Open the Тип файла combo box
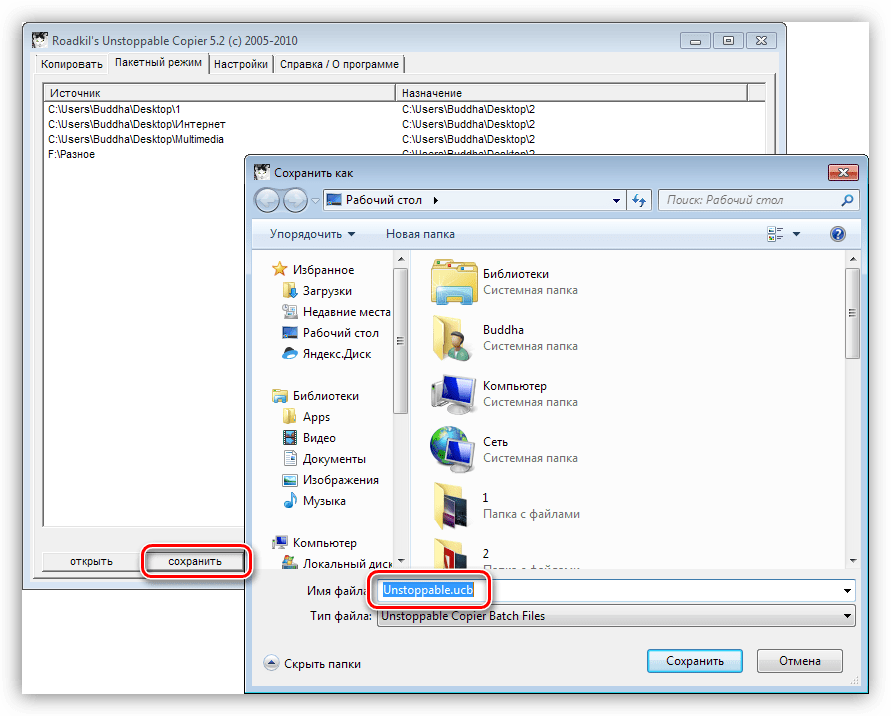The image size is (891, 716). 616,616
